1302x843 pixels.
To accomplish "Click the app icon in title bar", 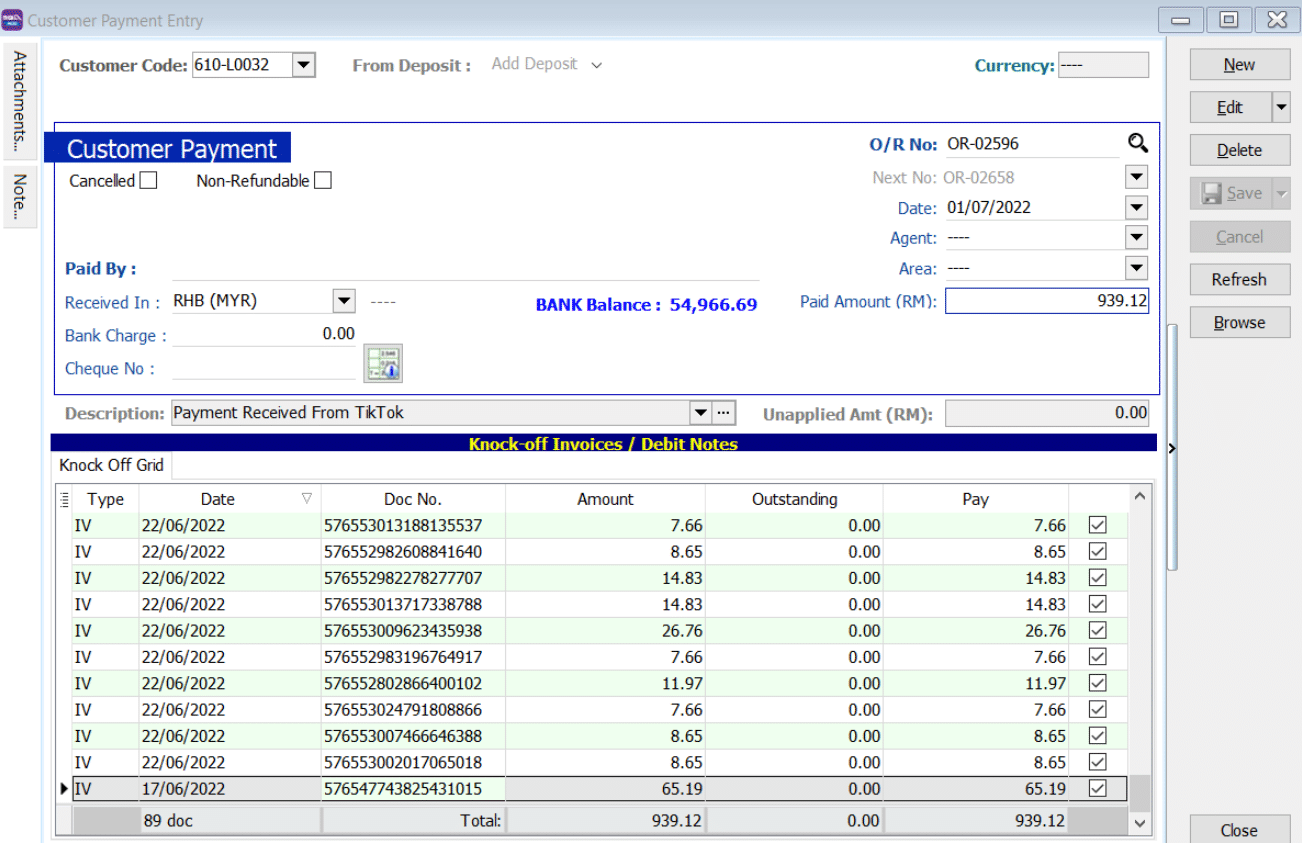I will [13, 20].
